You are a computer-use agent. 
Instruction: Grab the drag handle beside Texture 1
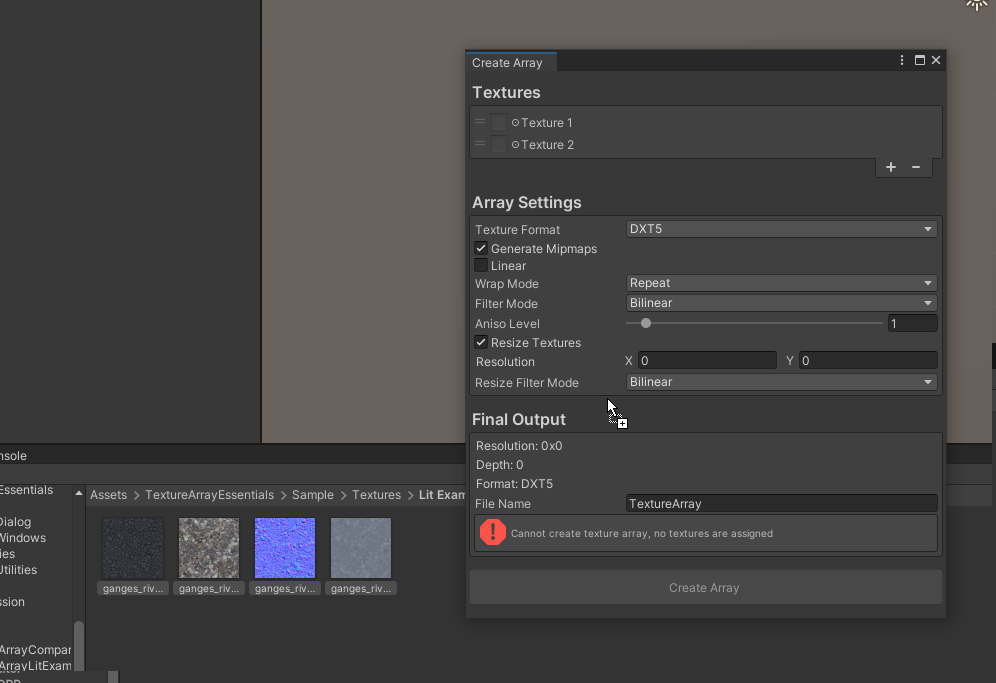coord(480,122)
